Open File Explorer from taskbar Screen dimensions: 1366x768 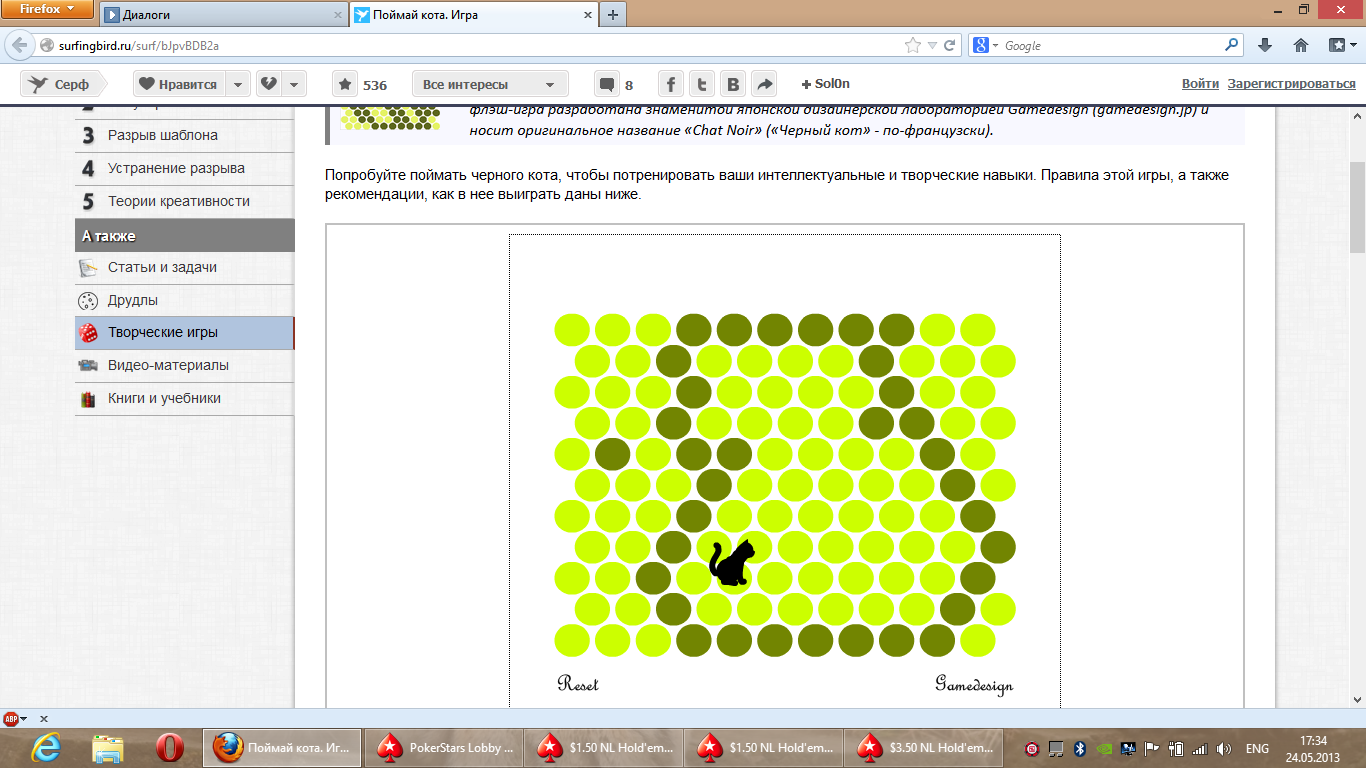[x=107, y=747]
